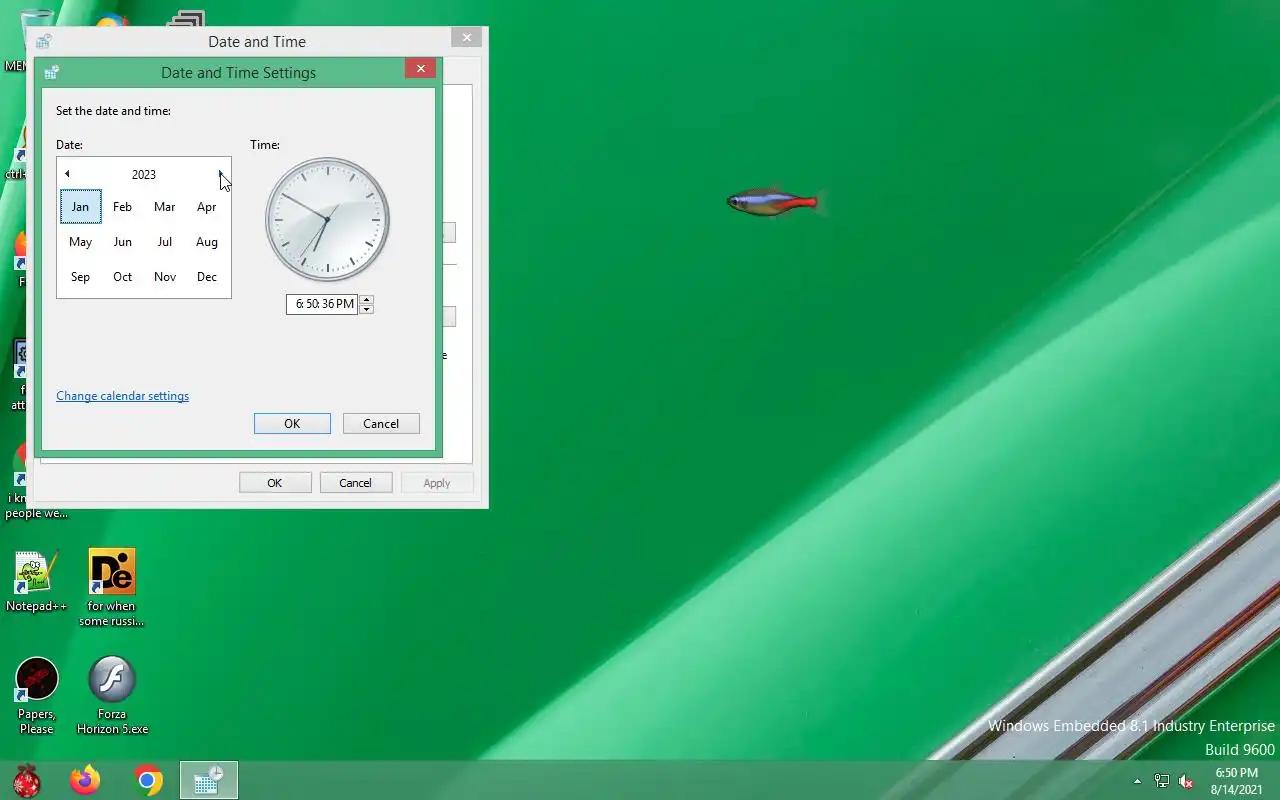Image resolution: width=1280 pixels, height=800 pixels.
Task: Increase time with the up spinner
Action: pyautogui.click(x=366, y=299)
